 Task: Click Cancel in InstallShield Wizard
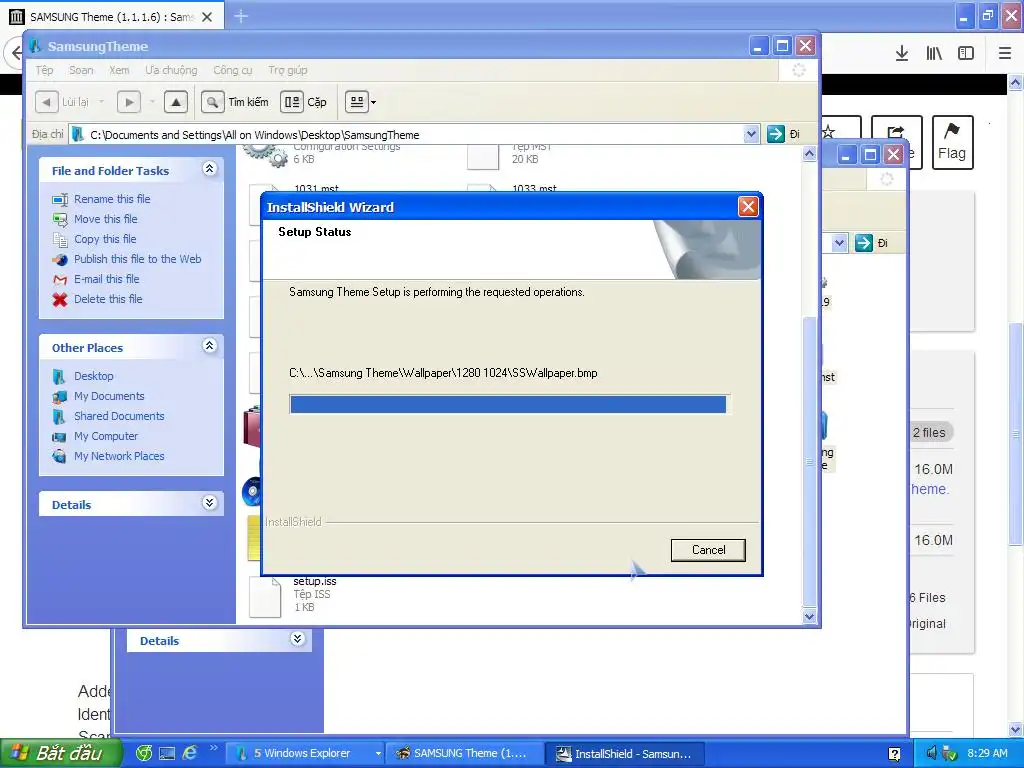(708, 550)
